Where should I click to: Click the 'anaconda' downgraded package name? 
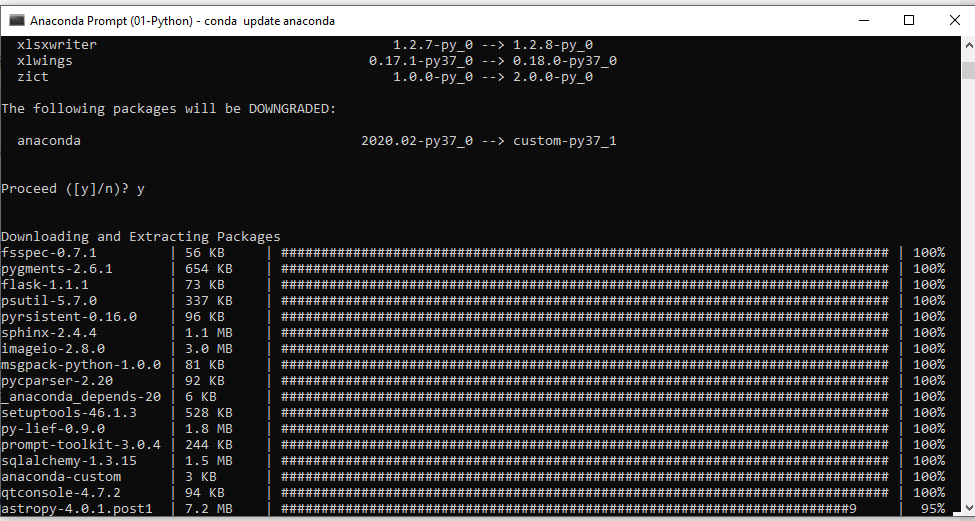(49, 141)
